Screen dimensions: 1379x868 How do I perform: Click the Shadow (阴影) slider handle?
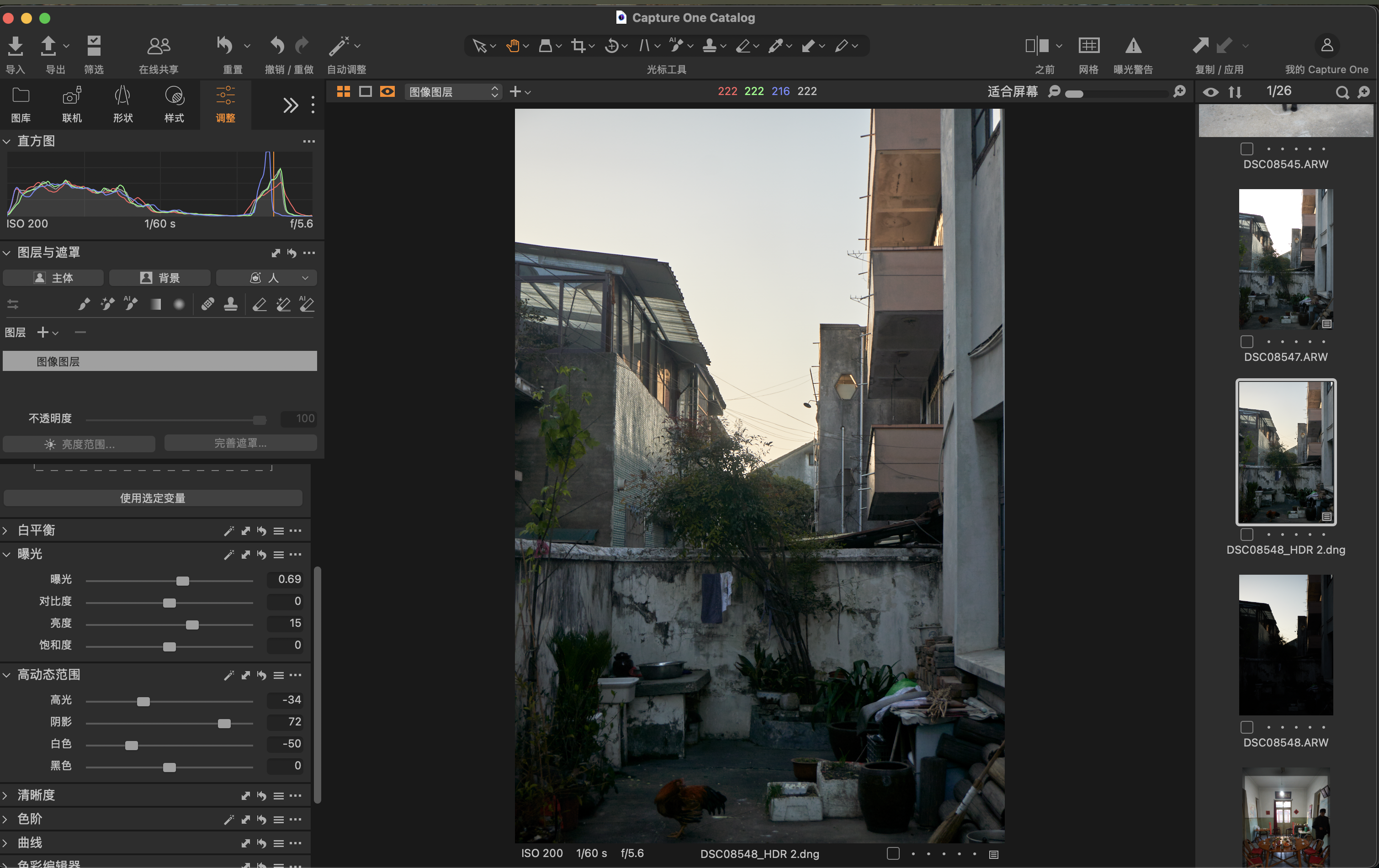click(x=224, y=724)
